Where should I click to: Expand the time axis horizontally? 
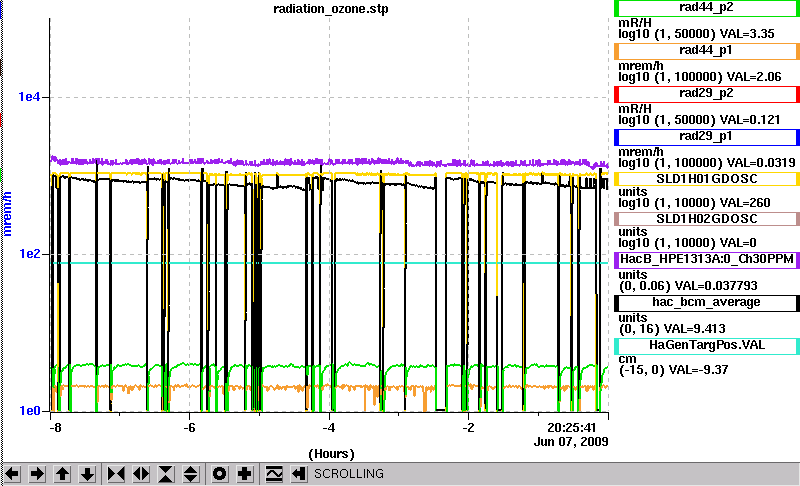[x=141, y=474]
